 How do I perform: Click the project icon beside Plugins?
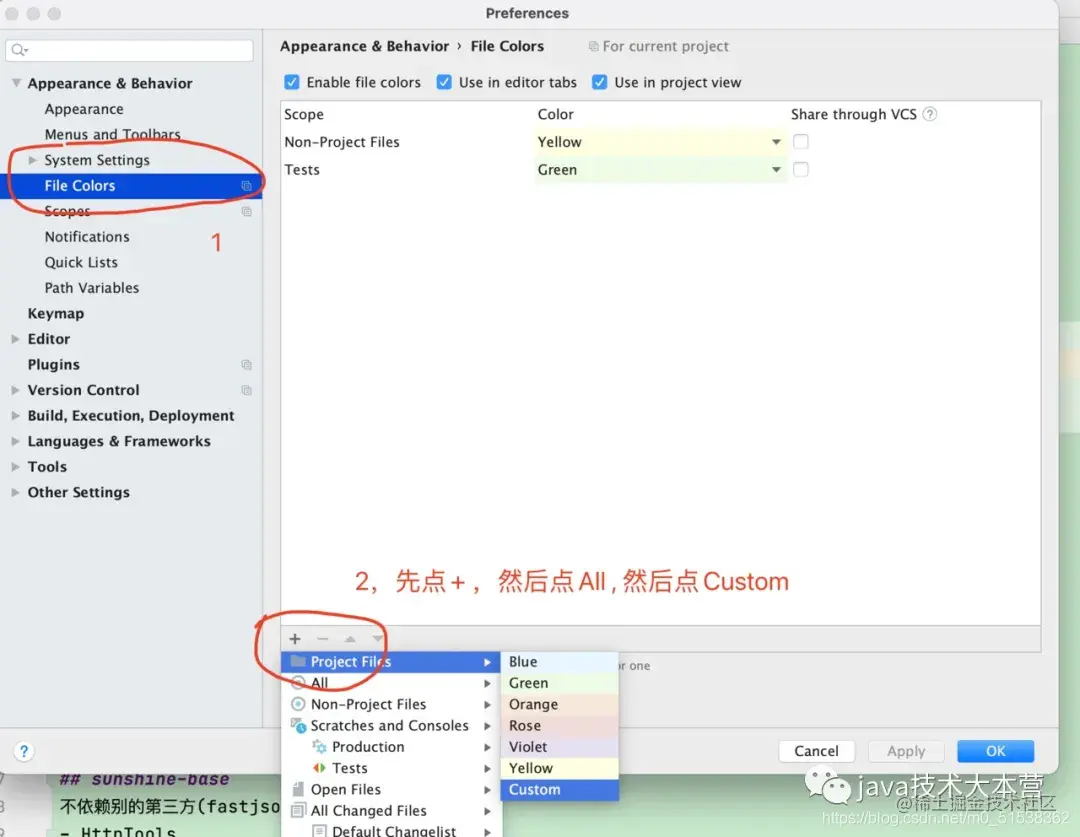click(x=246, y=364)
